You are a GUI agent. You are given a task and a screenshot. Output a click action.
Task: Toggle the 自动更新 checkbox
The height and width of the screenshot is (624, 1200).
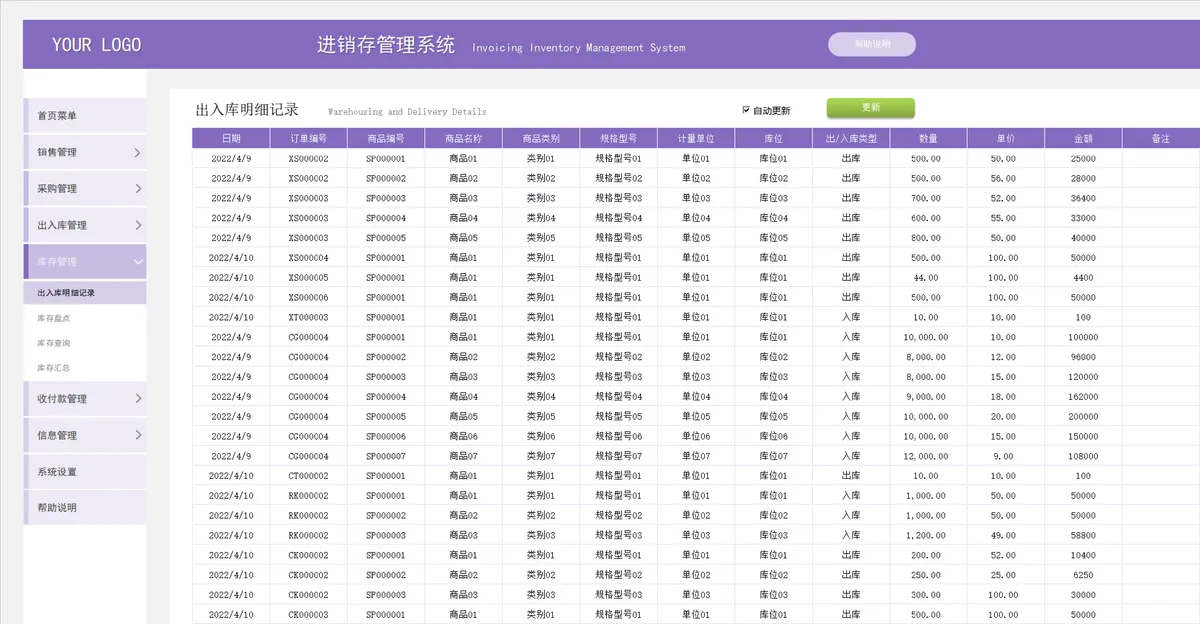point(746,110)
